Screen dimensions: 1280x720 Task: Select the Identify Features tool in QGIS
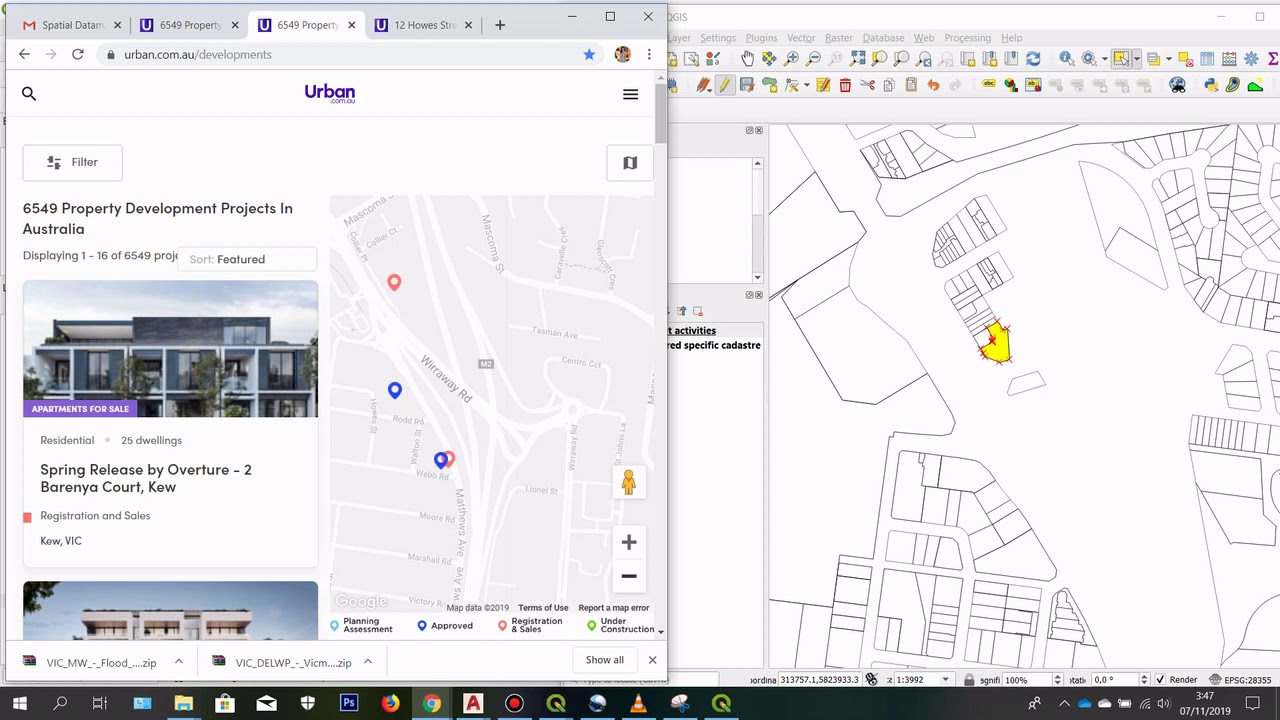coord(1066,59)
